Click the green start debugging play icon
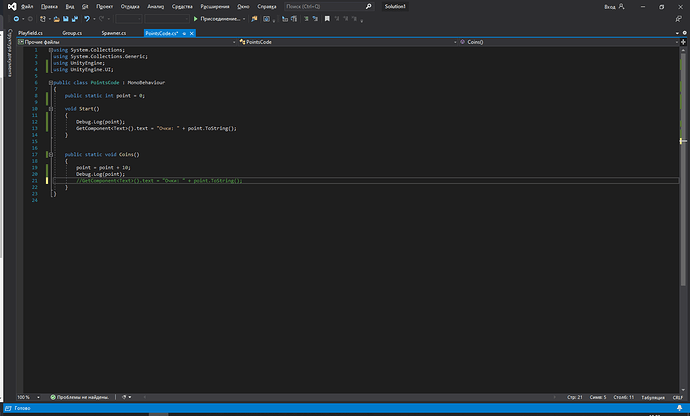This screenshot has width=690, height=416. coord(195,19)
